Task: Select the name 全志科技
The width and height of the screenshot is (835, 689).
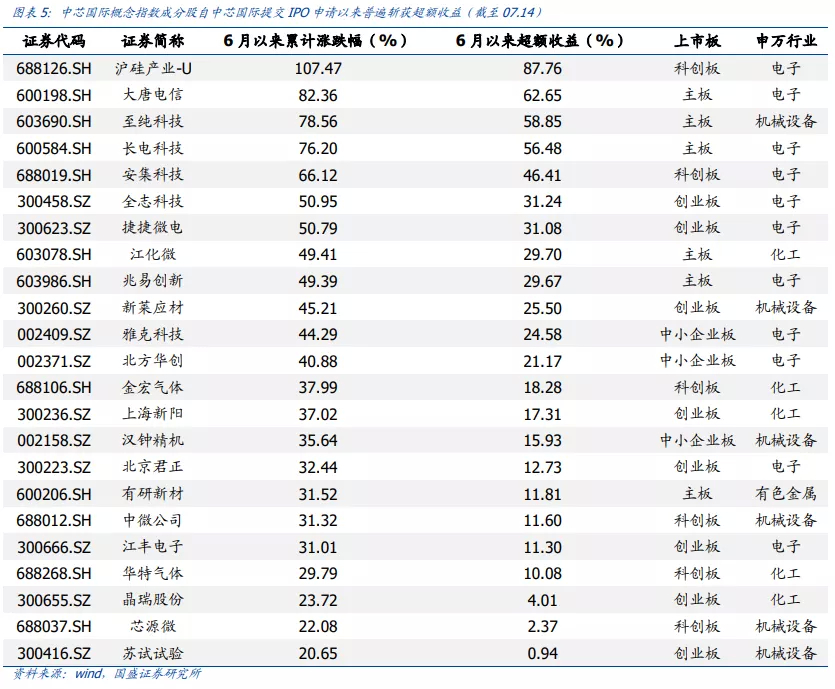Action: pos(153,201)
